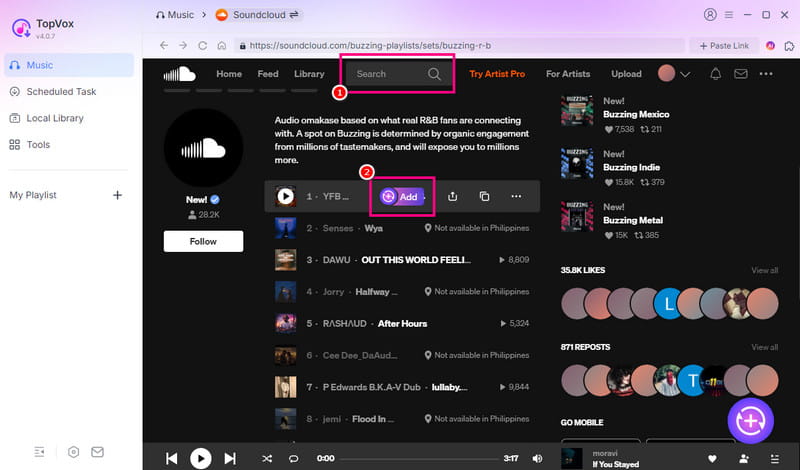
Task: Skip to next track in player
Action: (230, 458)
